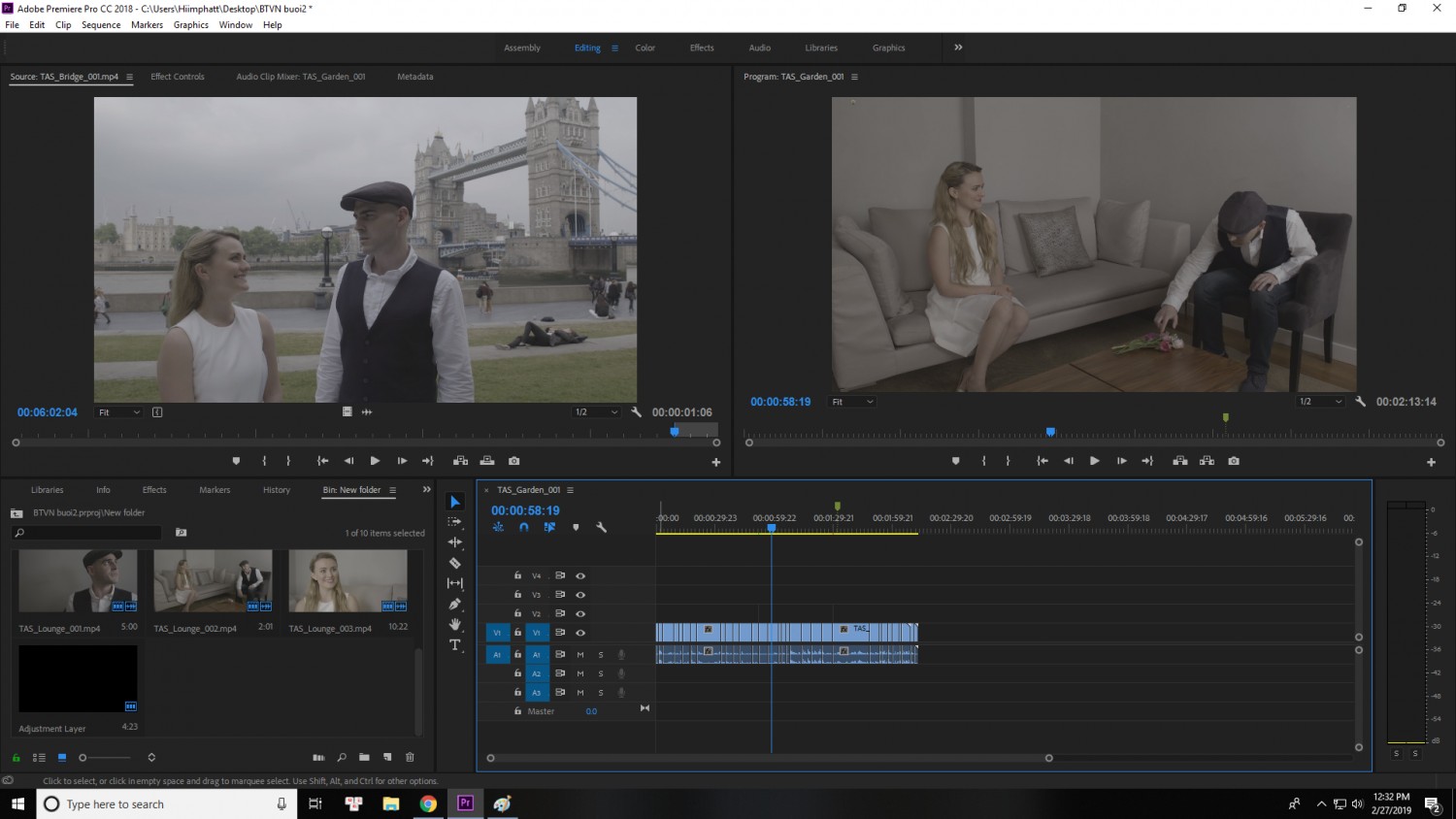Toggle lock on track V3
This screenshot has height=819, width=1456.
[517, 595]
